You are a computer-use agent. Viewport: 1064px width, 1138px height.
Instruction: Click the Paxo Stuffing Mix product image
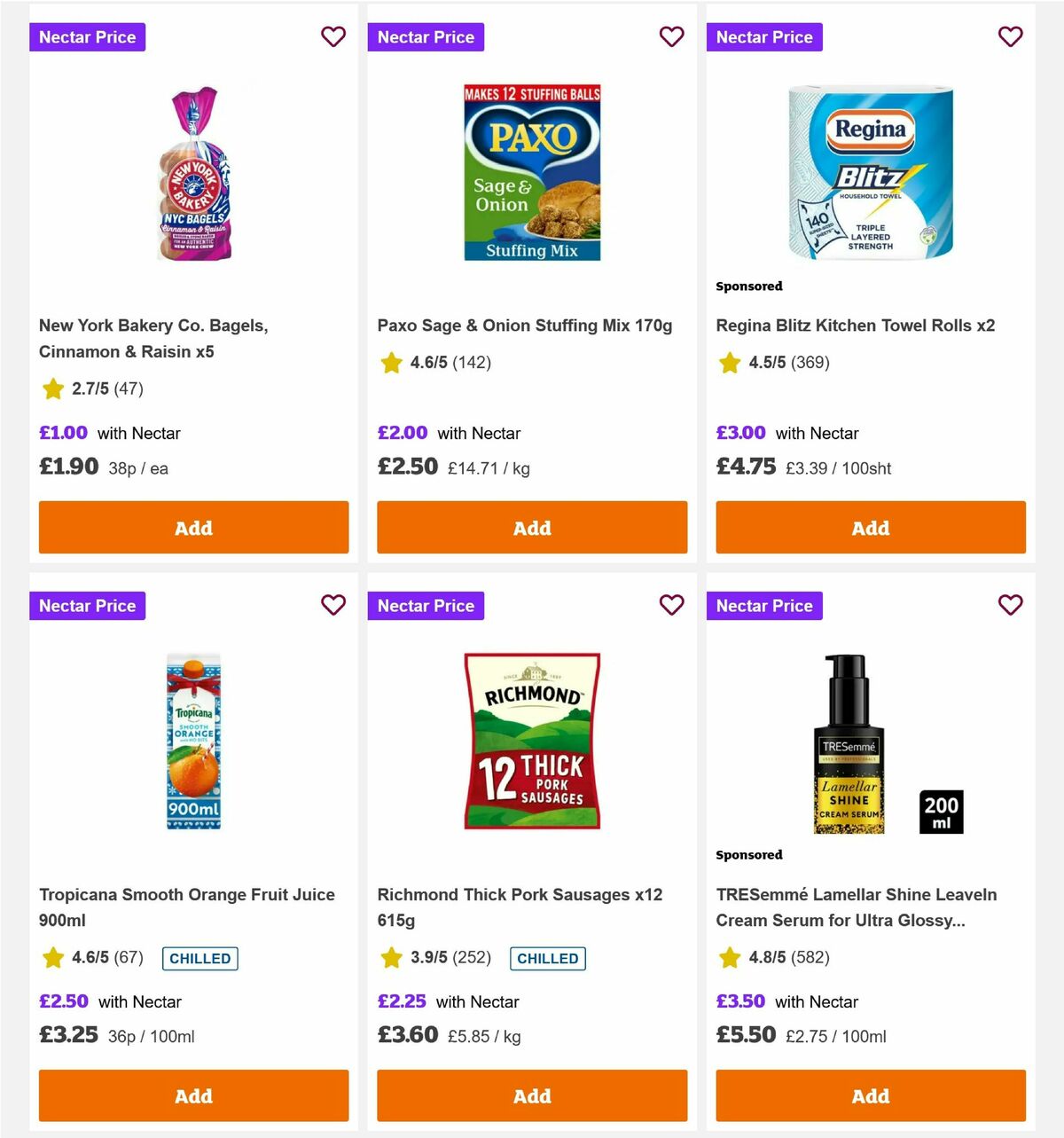click(x=532, y=174)
